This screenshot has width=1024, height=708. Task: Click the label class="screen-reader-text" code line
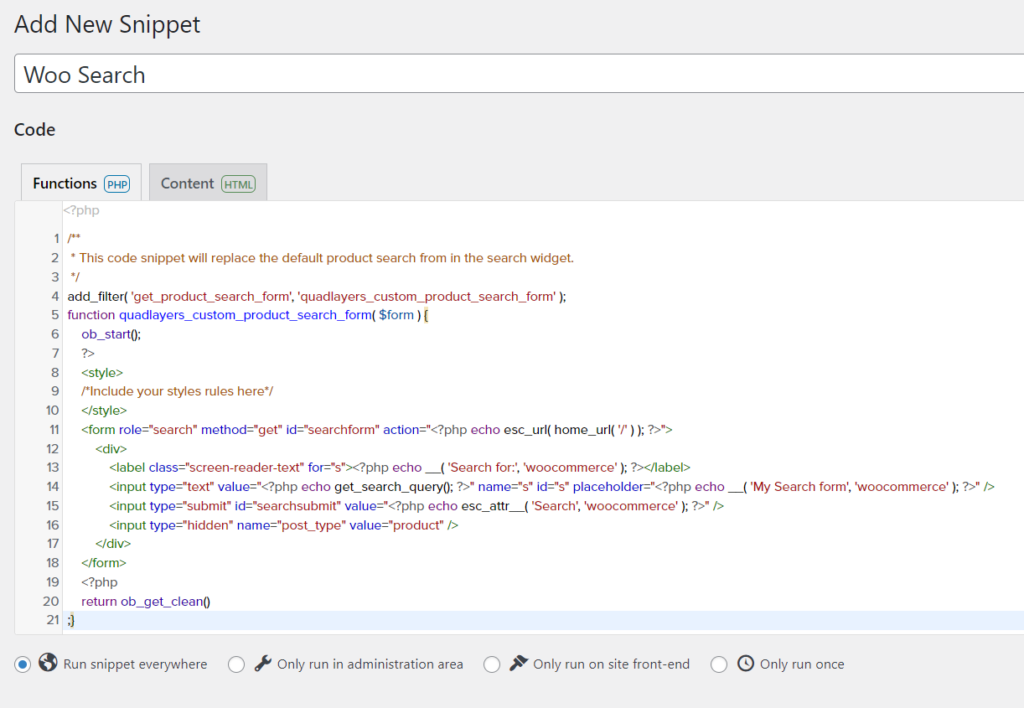(400, 468)
